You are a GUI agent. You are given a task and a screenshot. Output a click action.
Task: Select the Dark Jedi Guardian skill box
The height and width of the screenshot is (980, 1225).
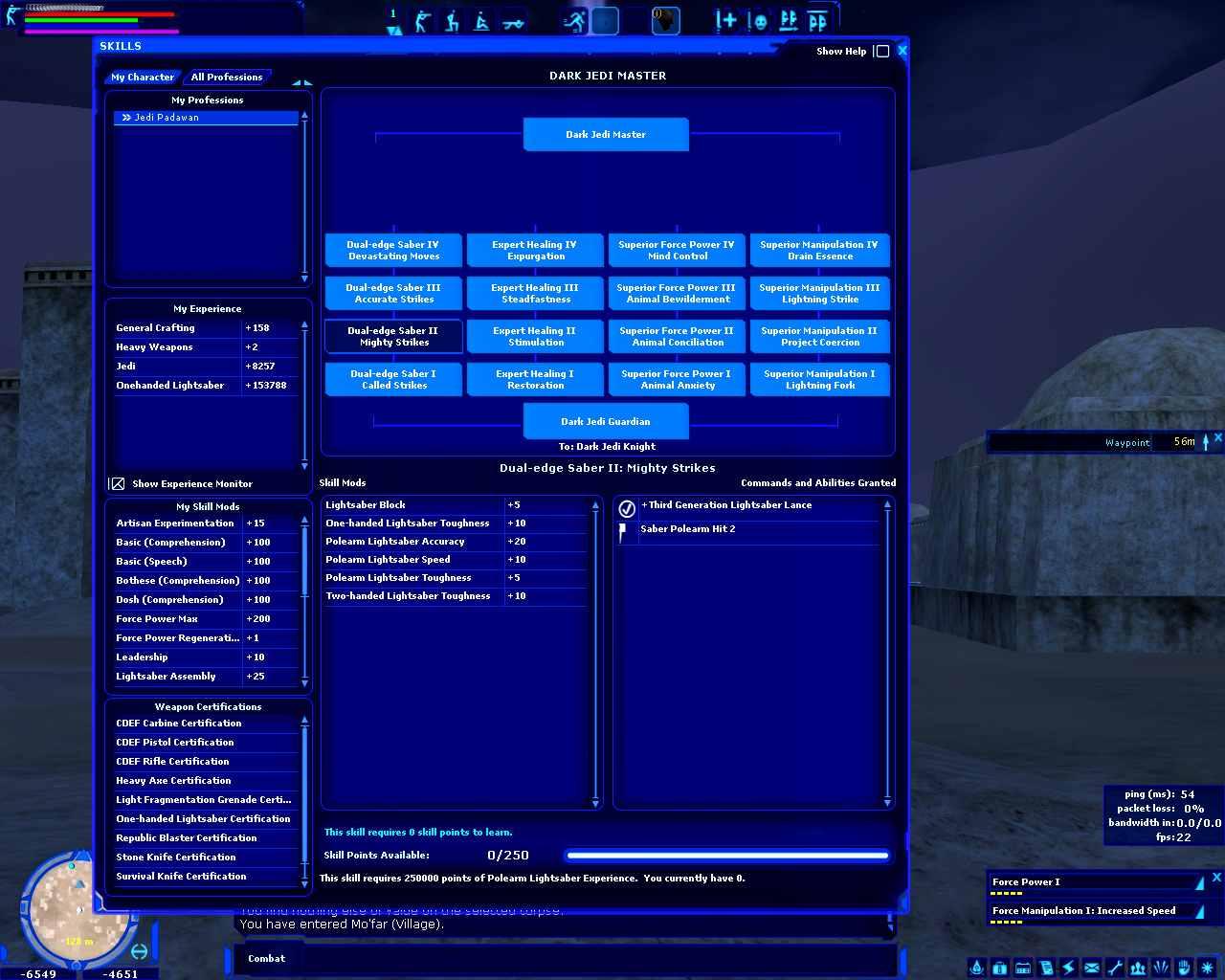pyautogui.click(x=606, y=421)
